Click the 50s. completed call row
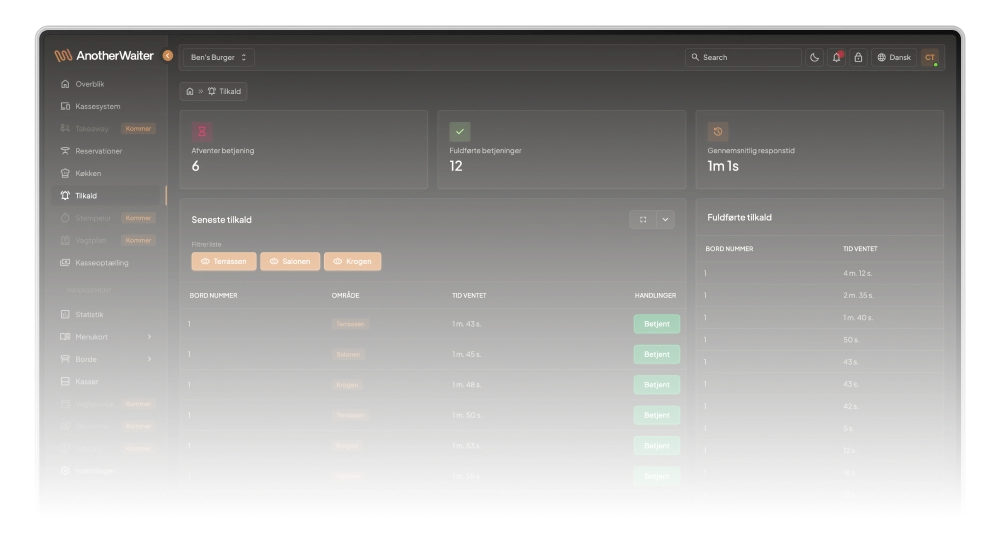 tap(820, 340)
